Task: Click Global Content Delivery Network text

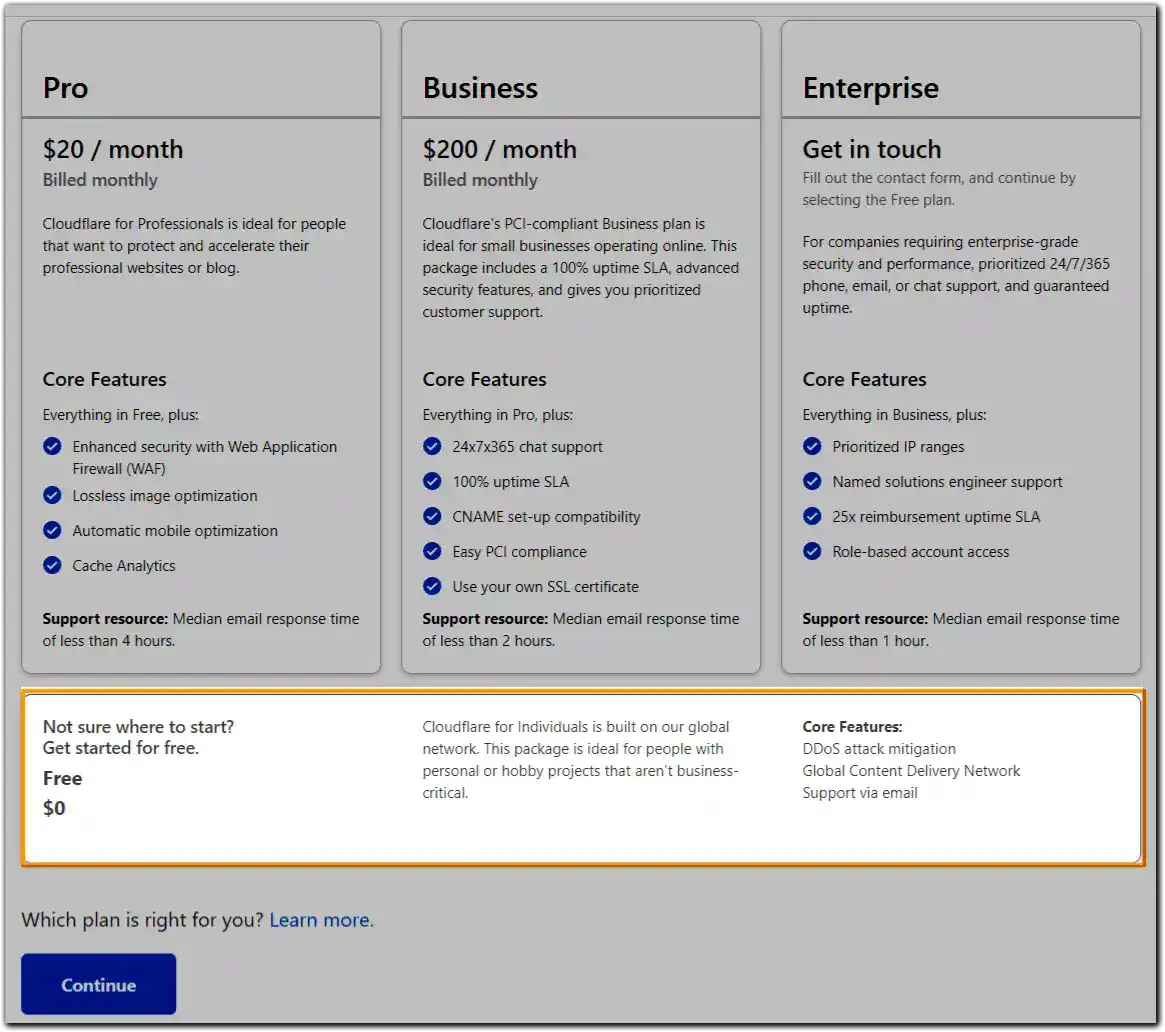Action: (911, 770)
